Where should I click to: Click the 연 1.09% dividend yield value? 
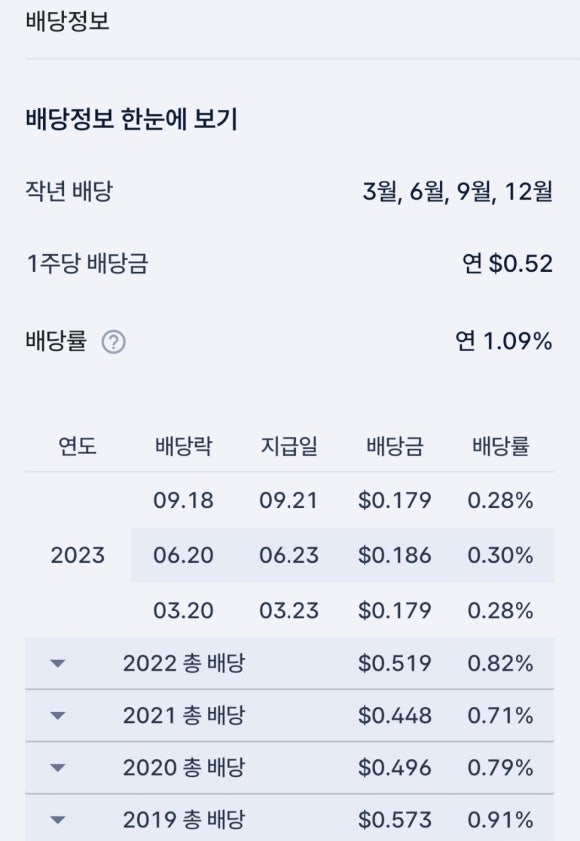[504, 341]
